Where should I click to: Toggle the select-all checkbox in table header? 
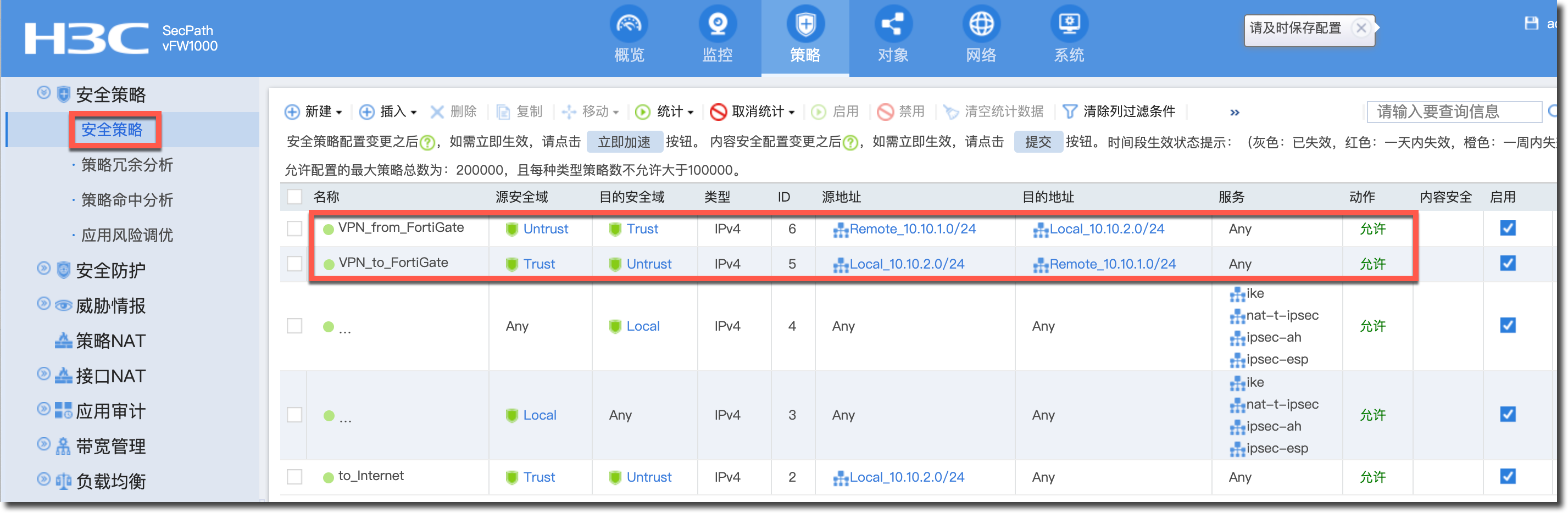pyautogui.click(x=294, y=197)
